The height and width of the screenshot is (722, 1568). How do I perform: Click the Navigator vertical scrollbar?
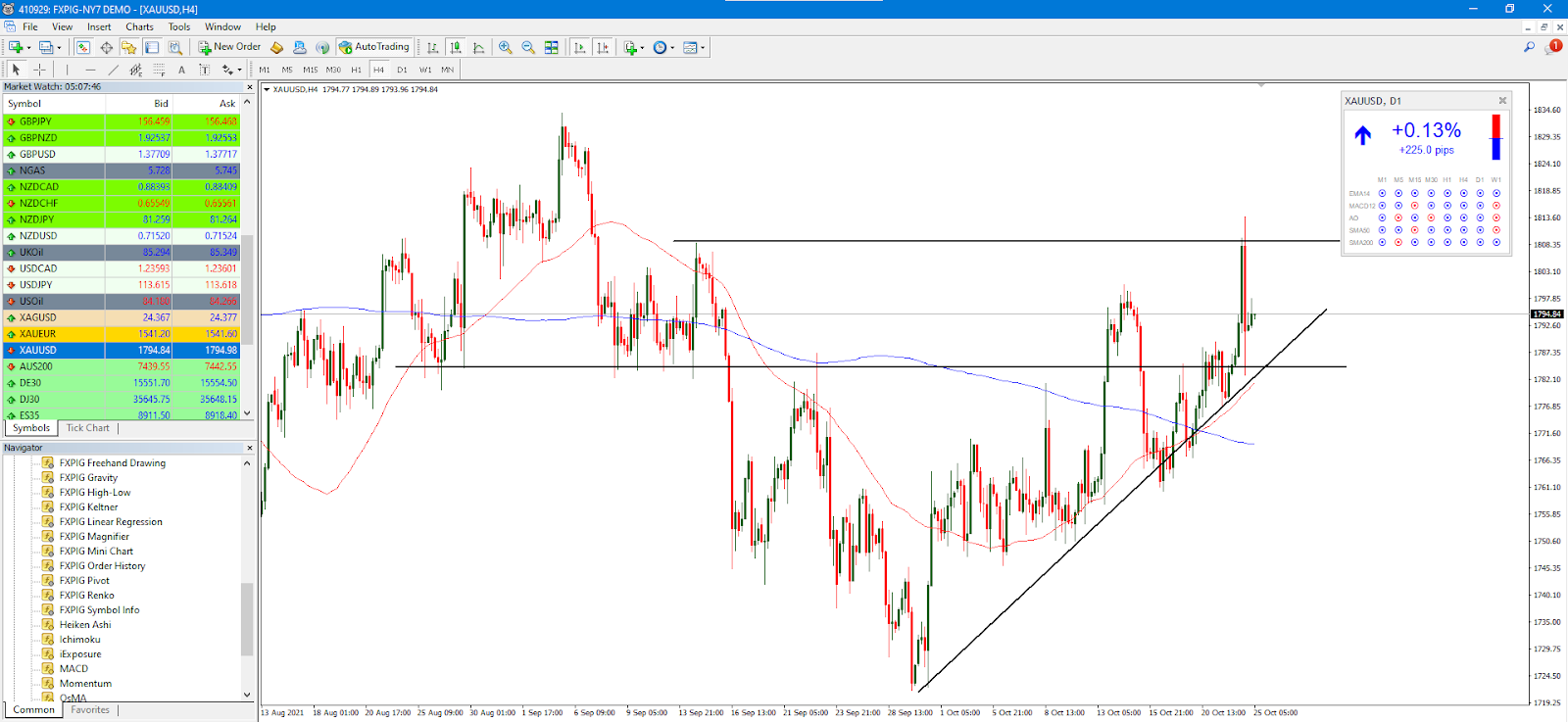point(247,619)
